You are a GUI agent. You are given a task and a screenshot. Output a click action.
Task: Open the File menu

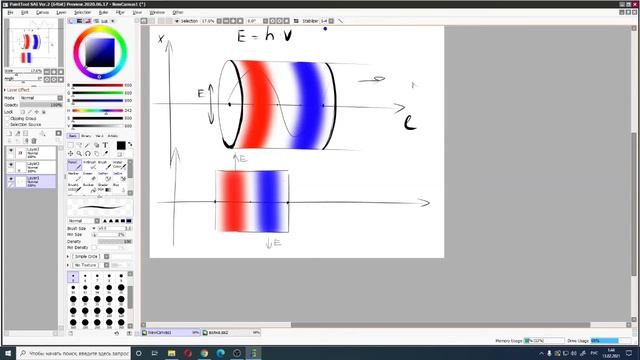10,12
